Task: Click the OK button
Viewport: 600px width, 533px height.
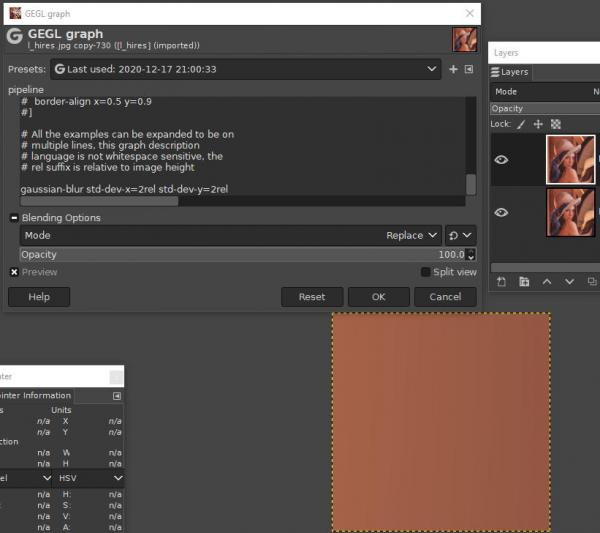Action: click(x=378, y=297)
